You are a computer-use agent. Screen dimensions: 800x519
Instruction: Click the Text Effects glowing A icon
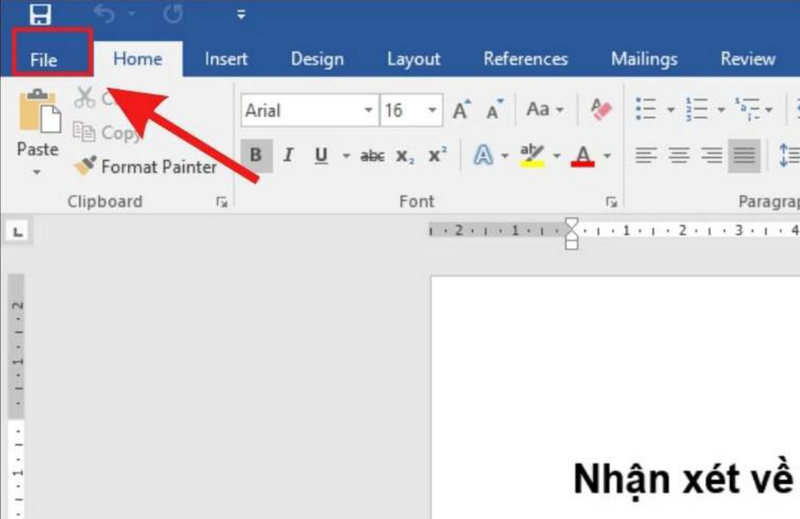483,155
